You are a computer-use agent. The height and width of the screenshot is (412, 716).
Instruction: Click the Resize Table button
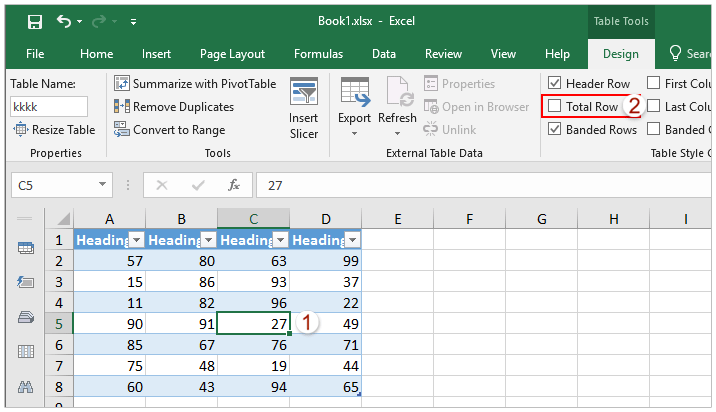[x=54, y=129]
